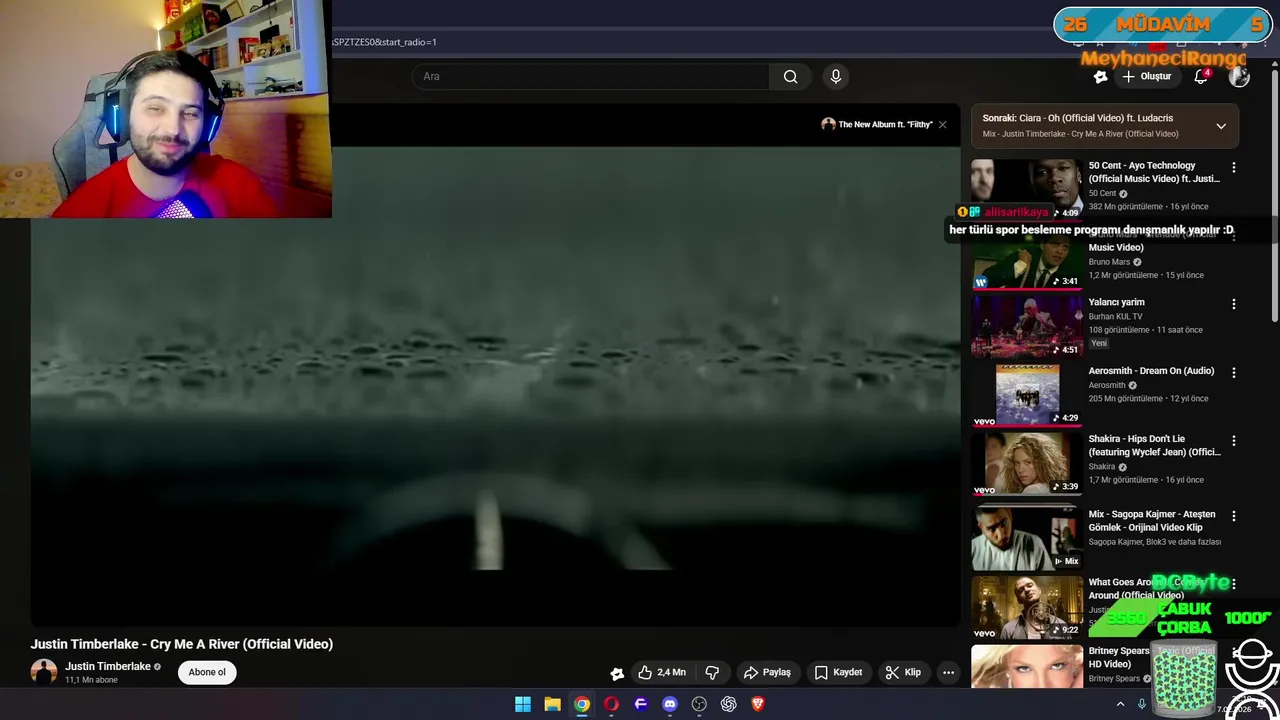Image resolution: width=1280 pixels, height=720 pixels.
Task: Expand the Sonraki mix playlist panel
Action: [x=1221, y=126]
